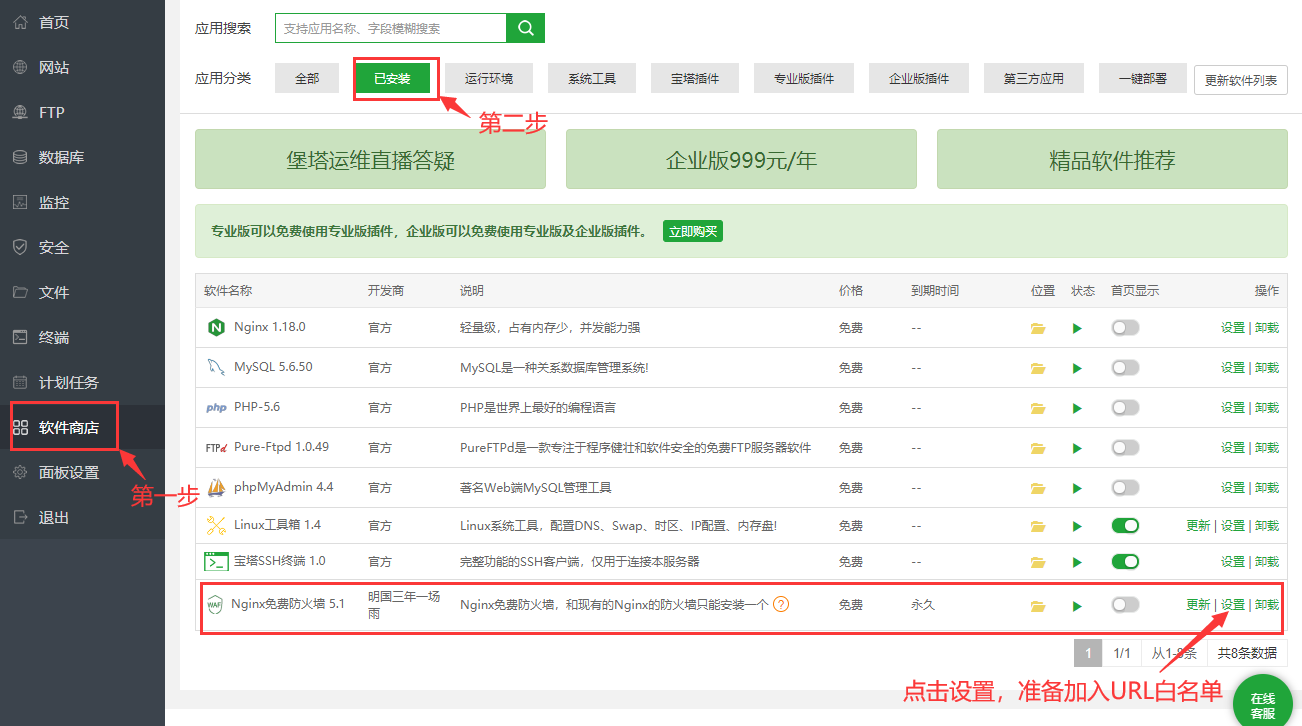This screenshot has height=726, width=1302.
Task: Click the 宝塔SSH终端 terminal icon
Action: pyautogui.click(x=215, y=561)
